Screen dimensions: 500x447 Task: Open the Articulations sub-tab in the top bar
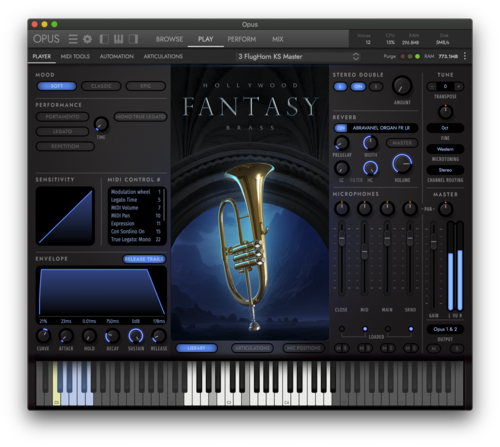163,56
